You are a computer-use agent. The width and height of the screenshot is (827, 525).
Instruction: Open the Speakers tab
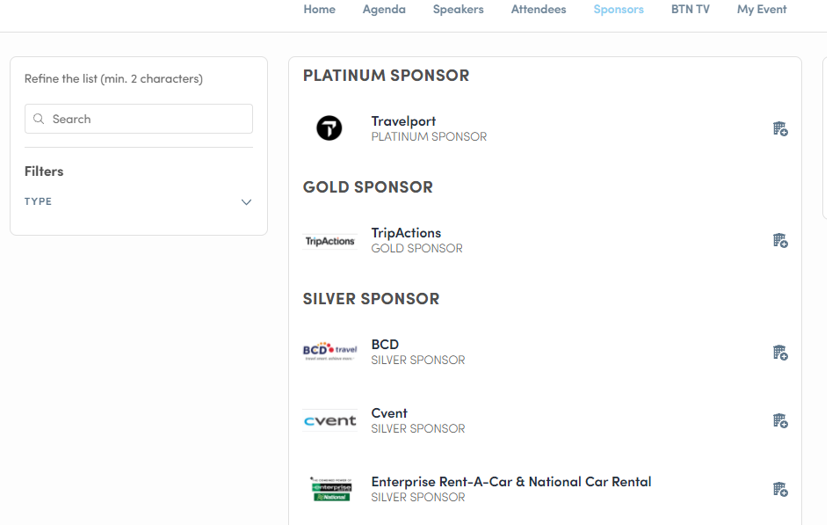tap(458, 9)
